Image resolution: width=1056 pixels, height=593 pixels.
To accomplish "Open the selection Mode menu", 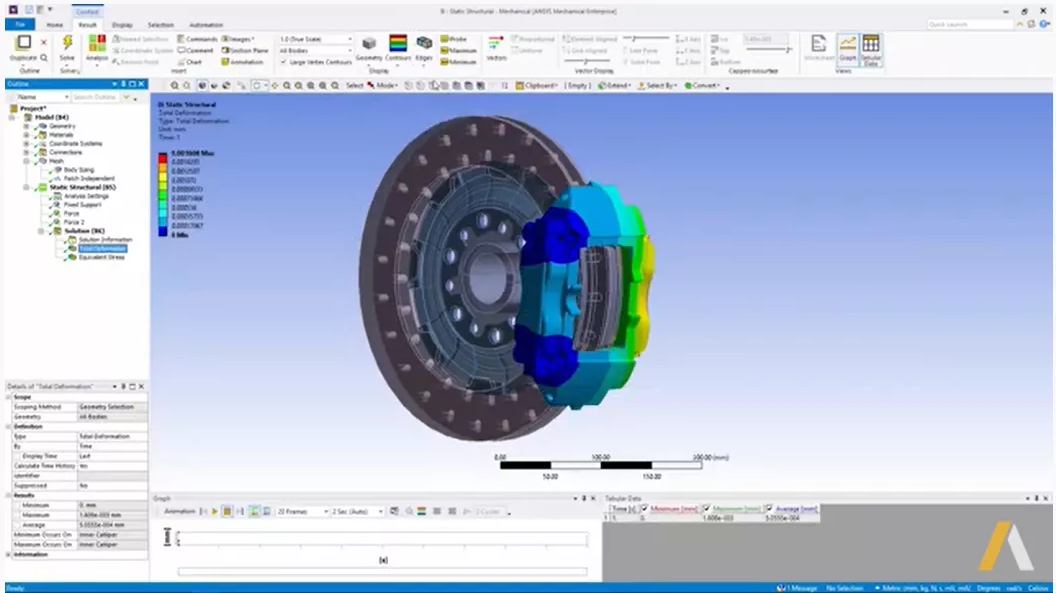I will (x=382, y=85).
